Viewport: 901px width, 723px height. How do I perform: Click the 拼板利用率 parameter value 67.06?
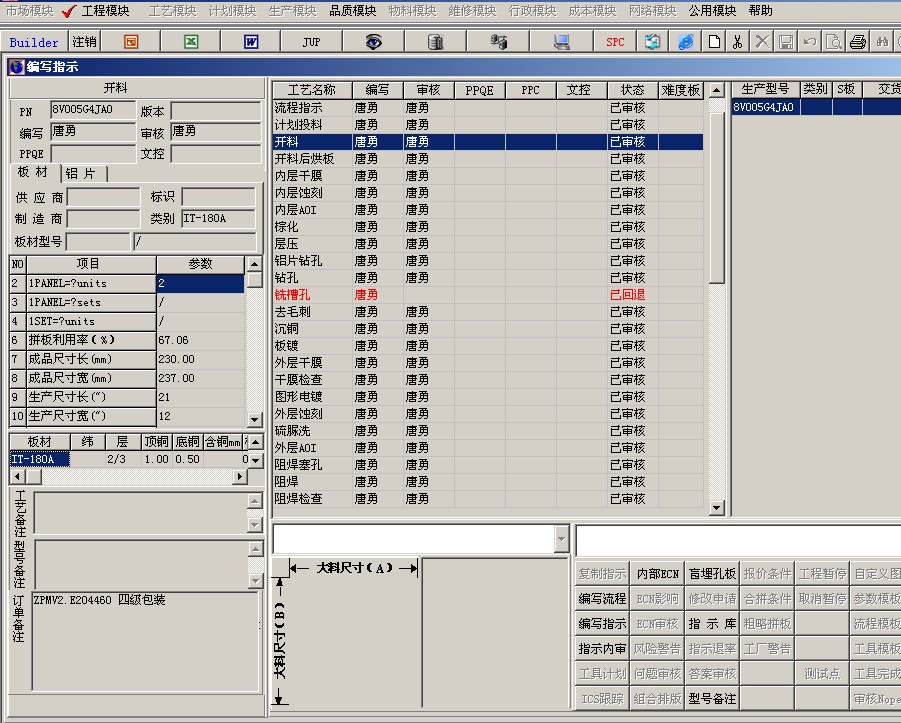(x=201, y=340)
